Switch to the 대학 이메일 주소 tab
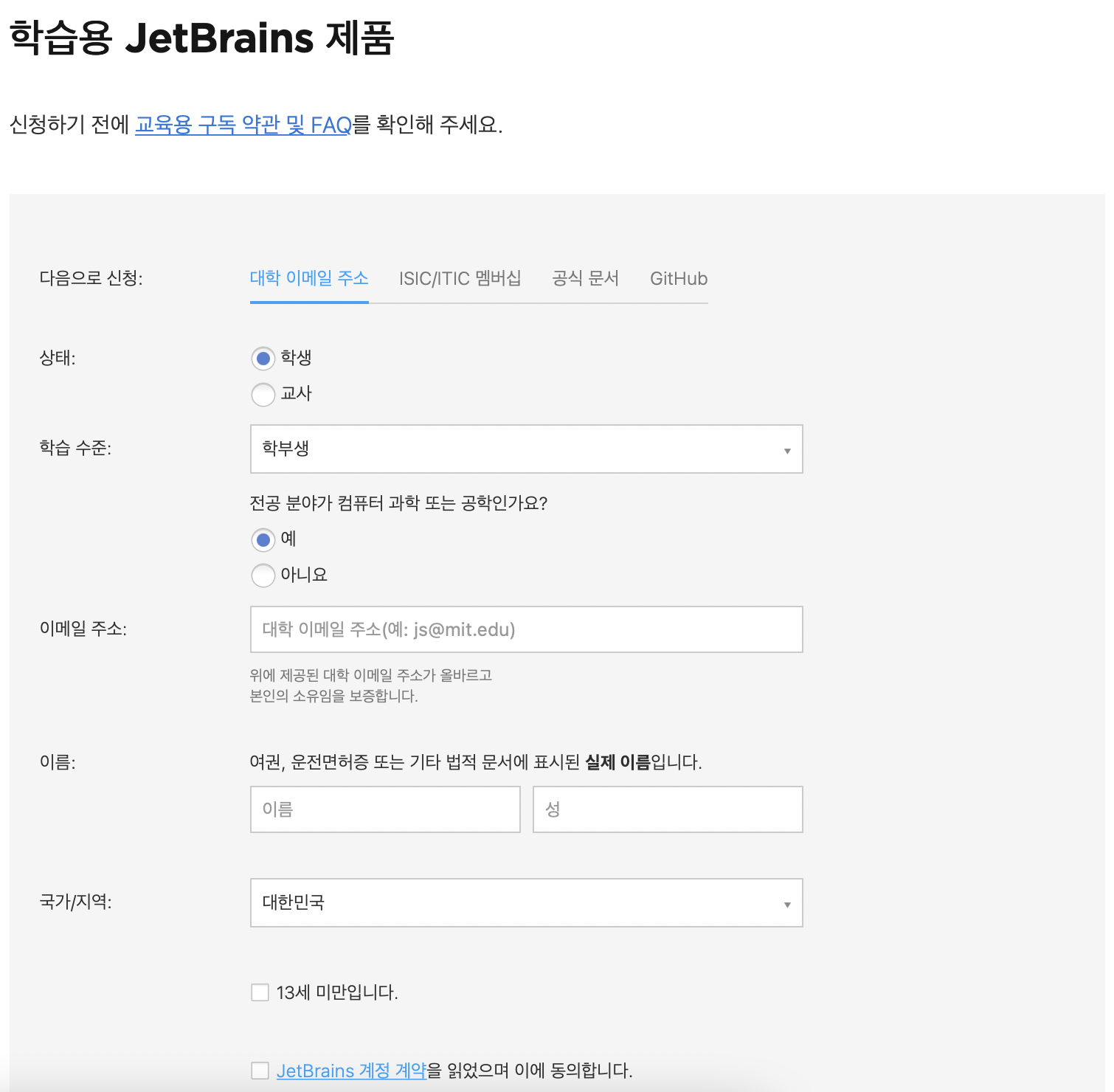The height and width of the screenshot is (1092, 1114). pyautogui.click(x=309, y=278)
